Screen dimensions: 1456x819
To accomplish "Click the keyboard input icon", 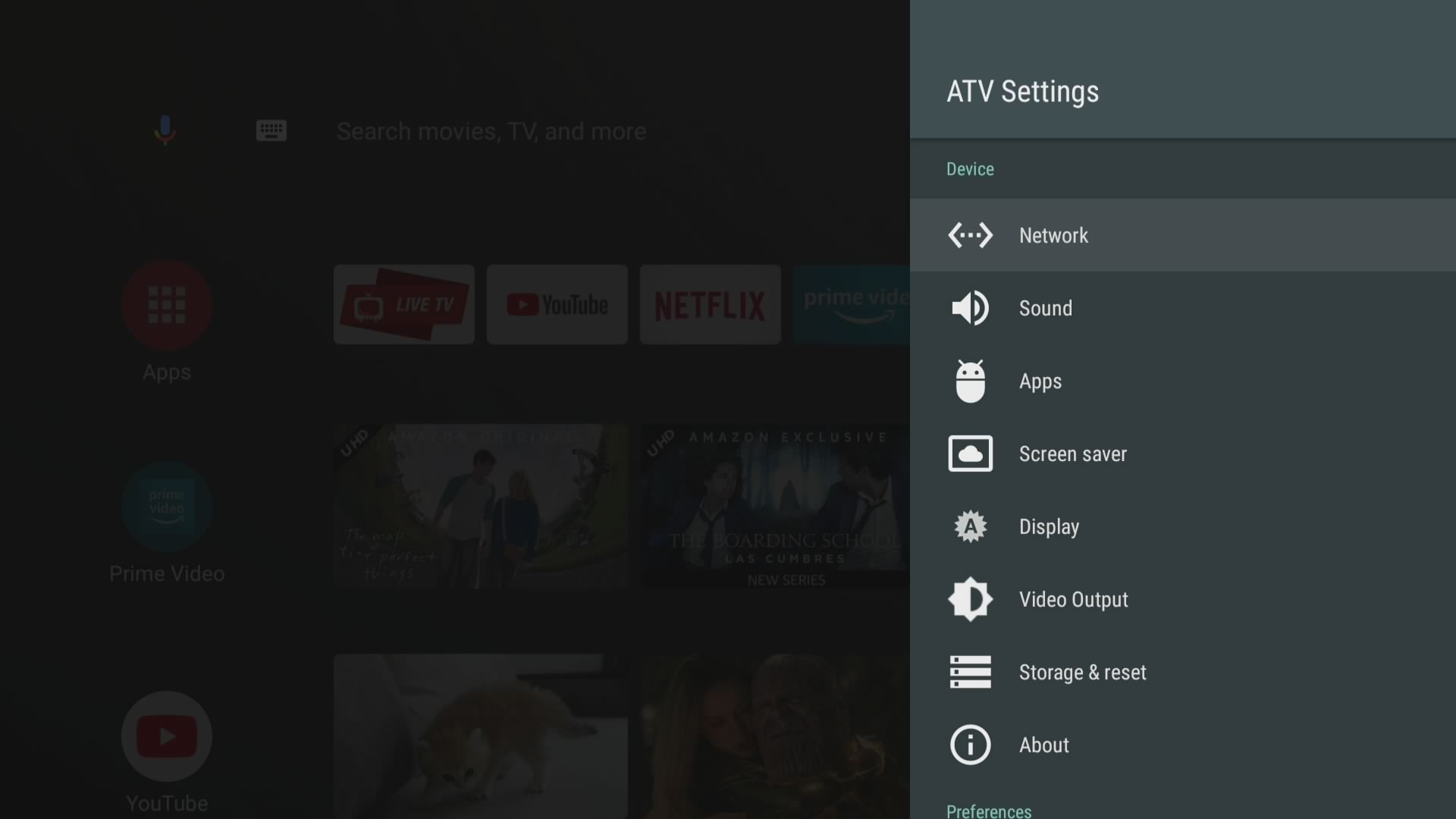I will click(x=271, y=130).
